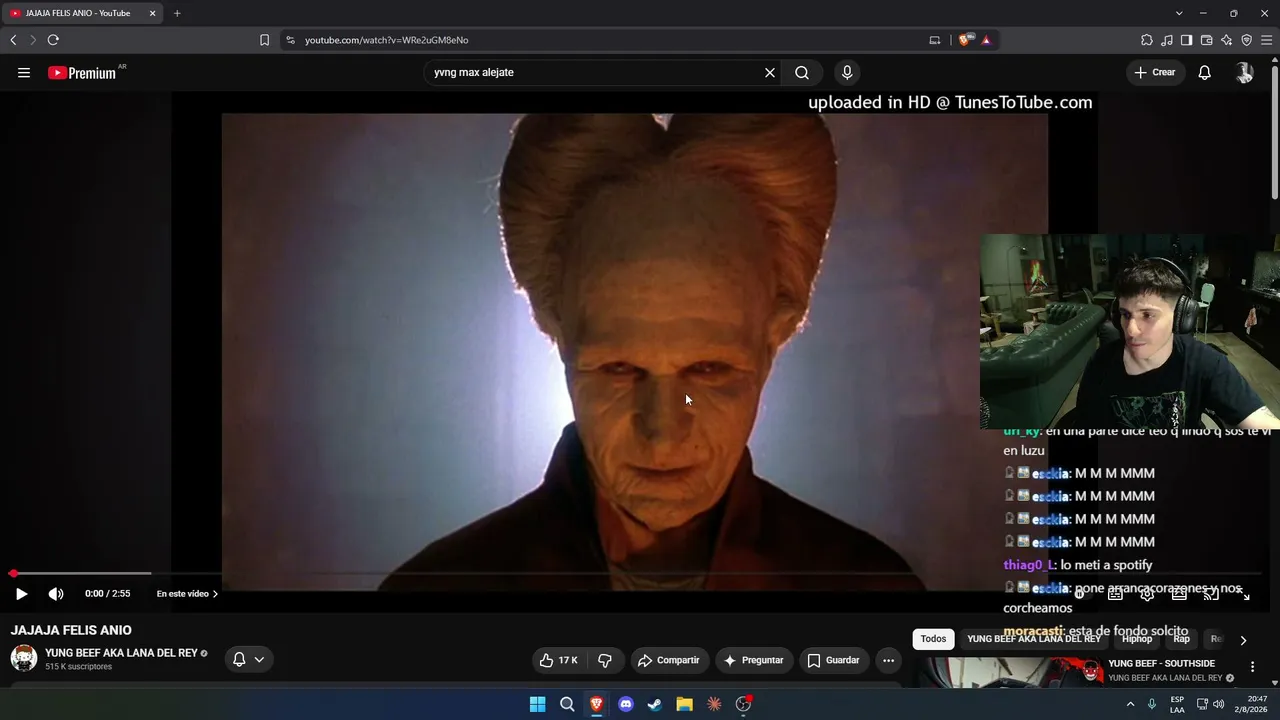The image size is (1280, 720).
Task: Show more filter chips with the arrow
Action: pyautogui.click(x=1243, y=640)
